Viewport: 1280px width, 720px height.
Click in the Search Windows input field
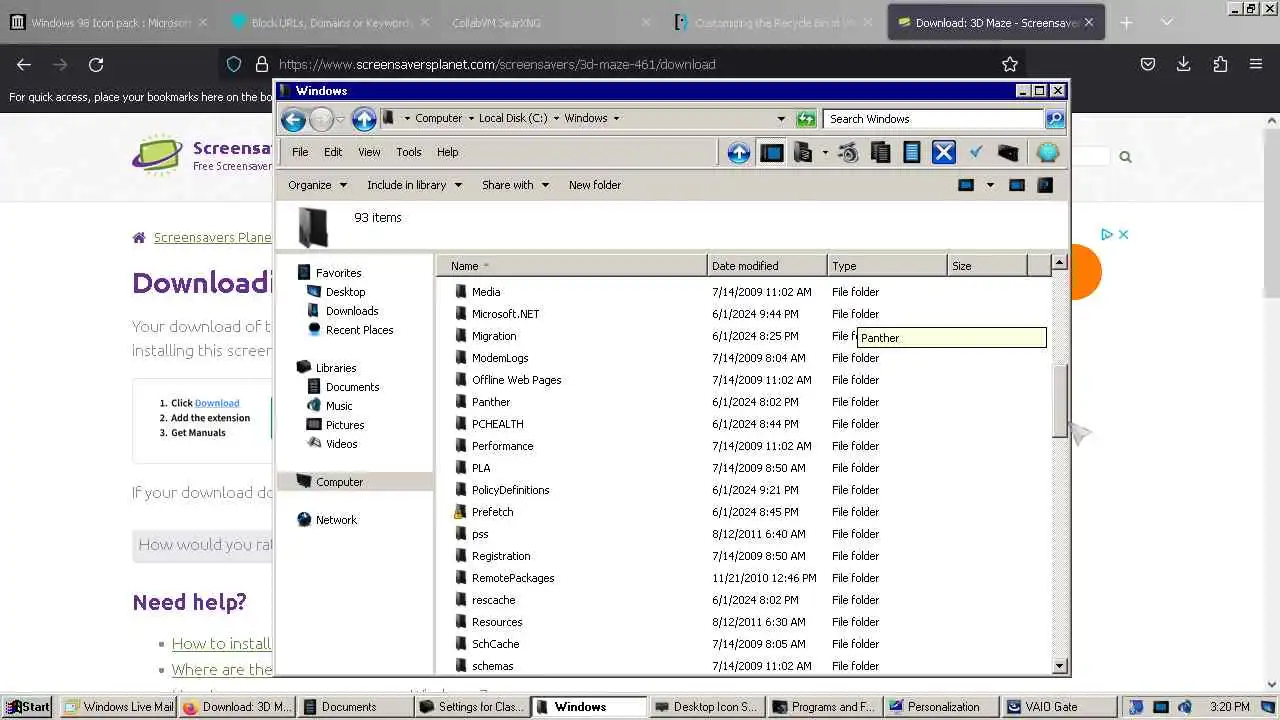click(934, 119)
